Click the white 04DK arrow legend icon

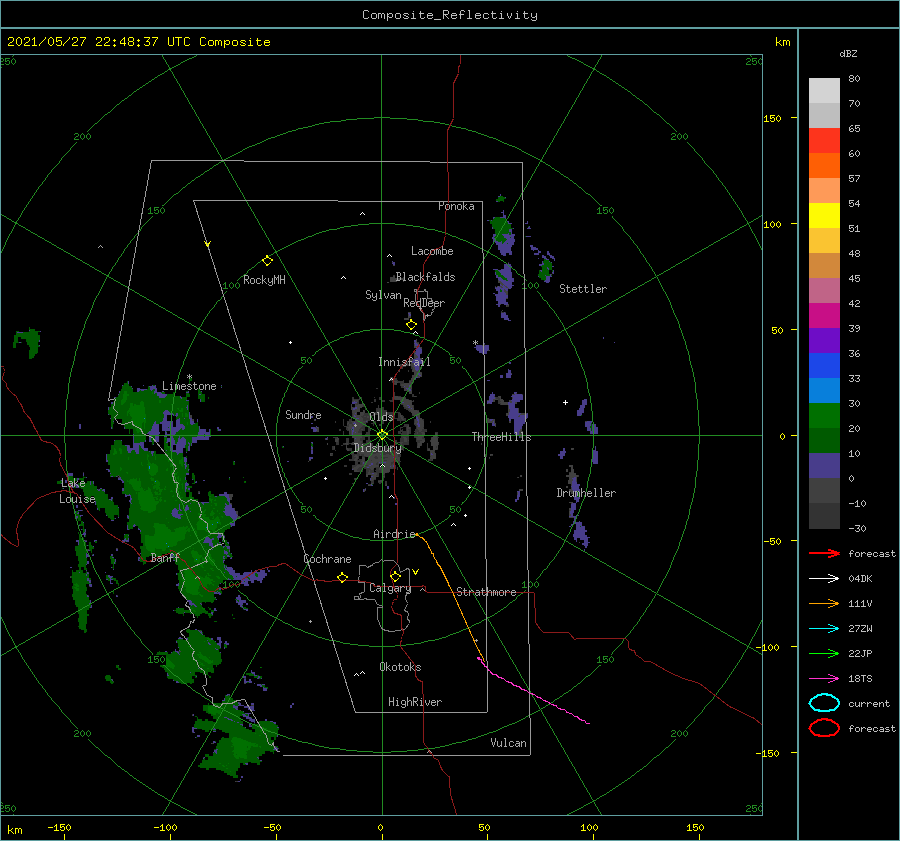(x=824, y=579)
